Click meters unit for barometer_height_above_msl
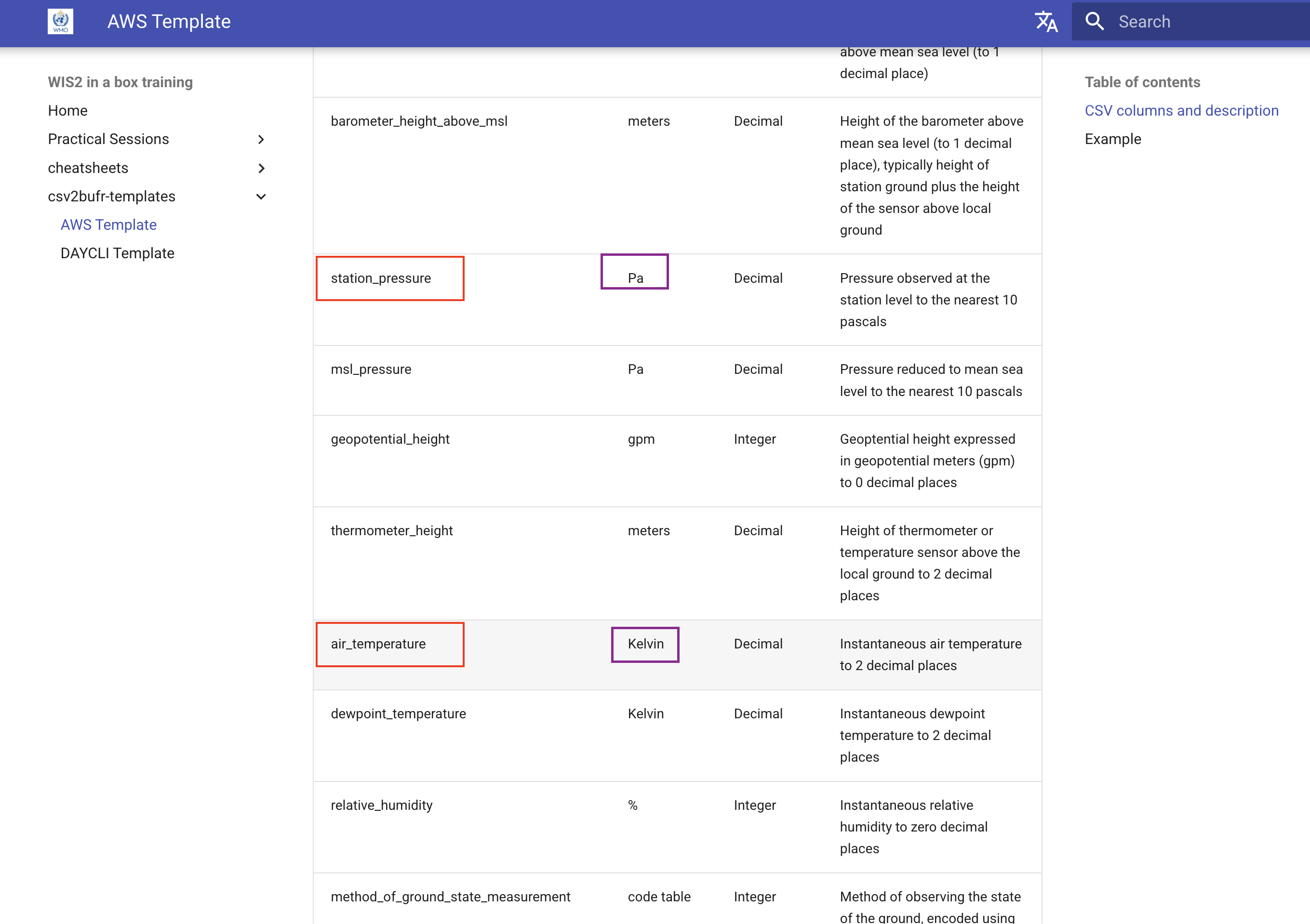This screenshot has width=1310, height=924. tap(649, 121)
